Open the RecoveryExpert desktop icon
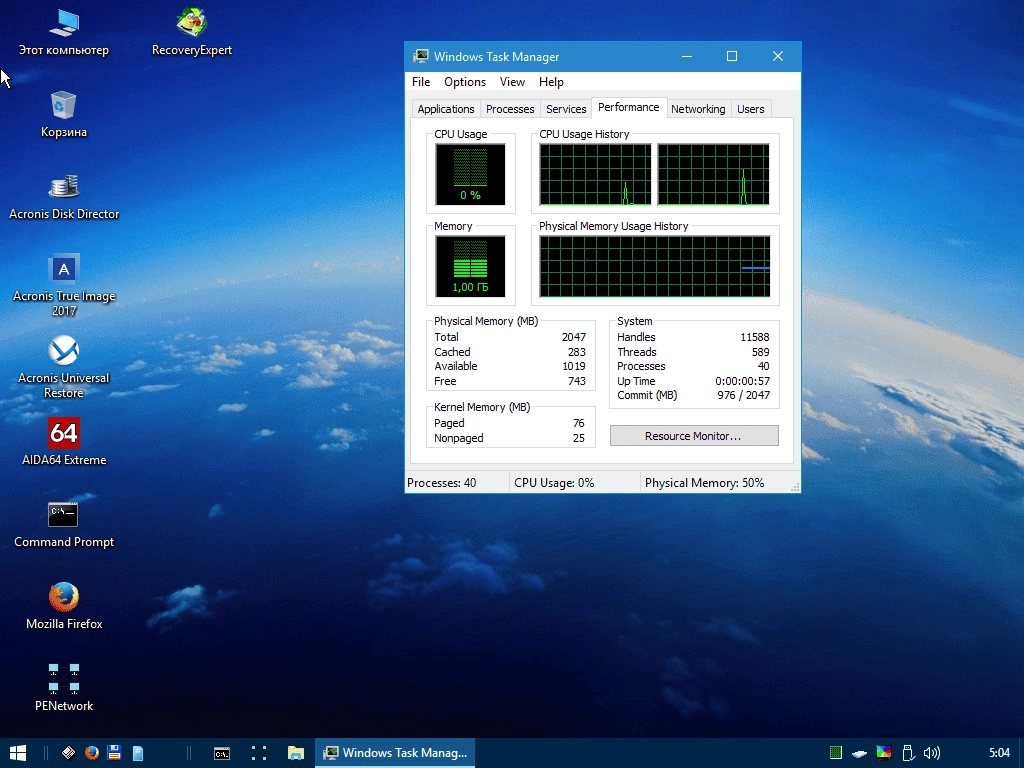This screenshot has height=768, width=1024. [192, 32]
